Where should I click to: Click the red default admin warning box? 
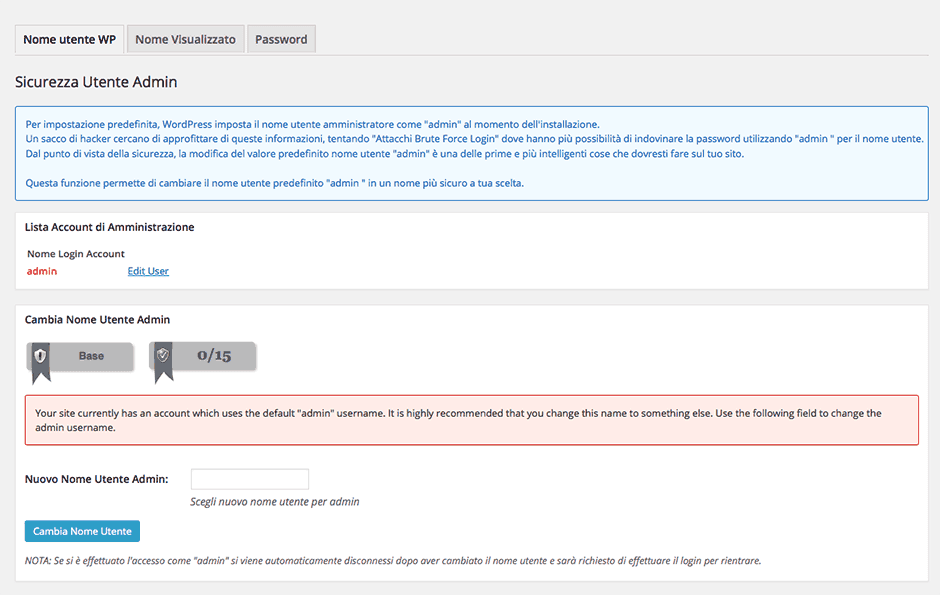[471, 420]
